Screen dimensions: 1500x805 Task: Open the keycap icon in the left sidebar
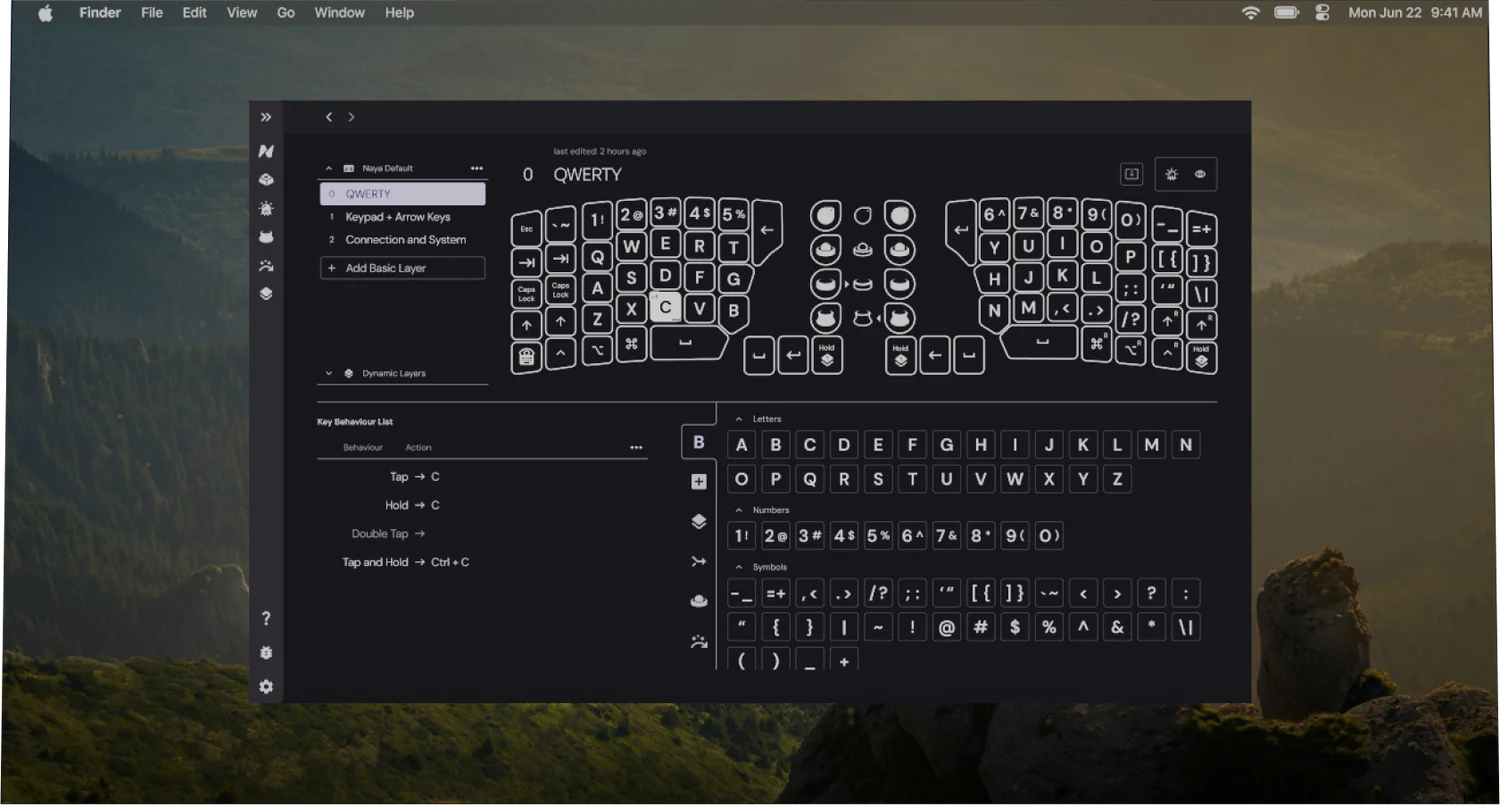point(266,180)
